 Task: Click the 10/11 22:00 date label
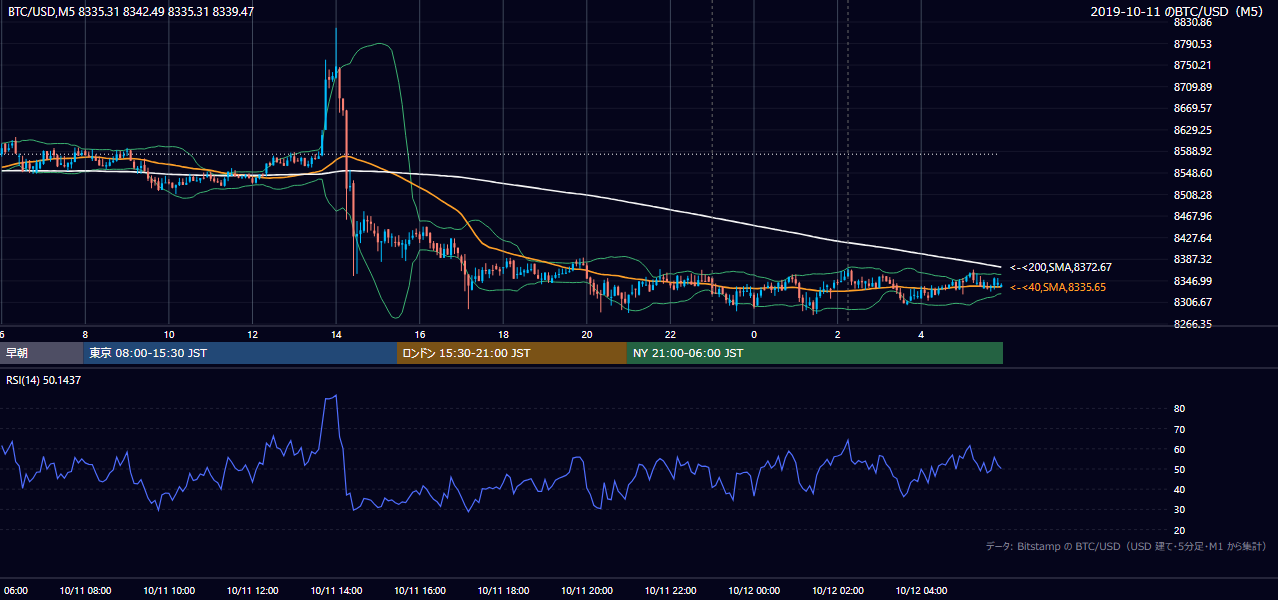pos(671,591)
